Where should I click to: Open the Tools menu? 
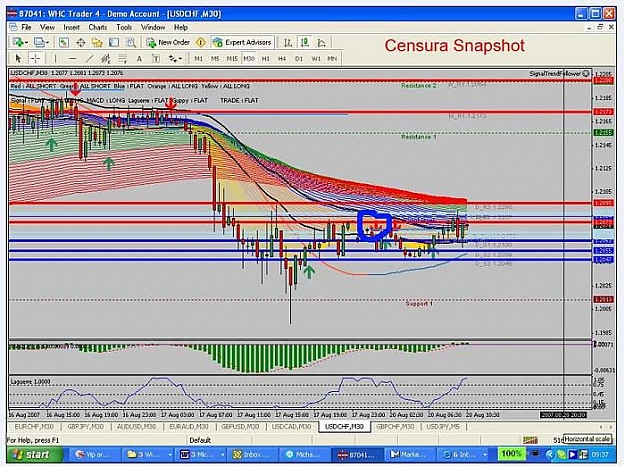point(124,27)
